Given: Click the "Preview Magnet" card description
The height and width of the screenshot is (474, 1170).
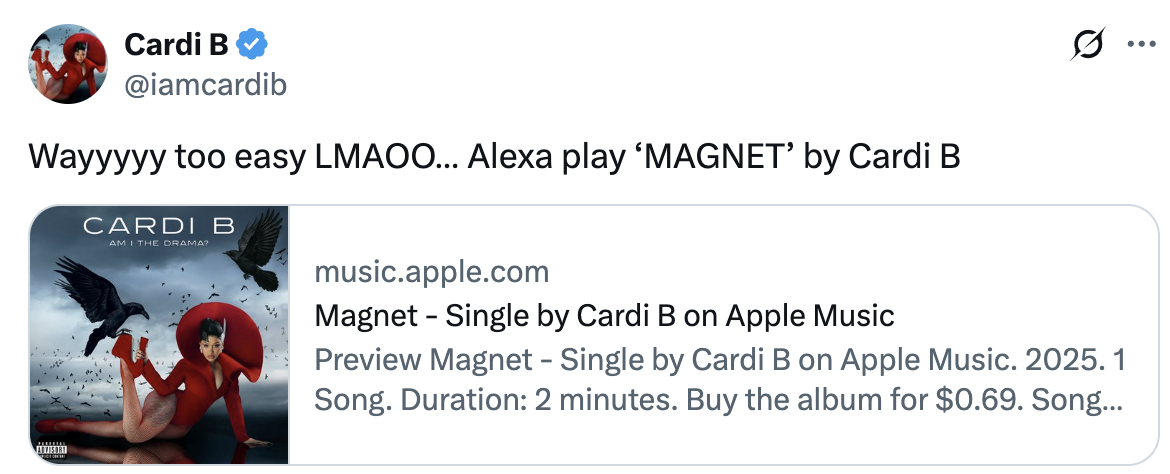Looking at the screenshot, I should pyautogui.click(x=716, y=359).
